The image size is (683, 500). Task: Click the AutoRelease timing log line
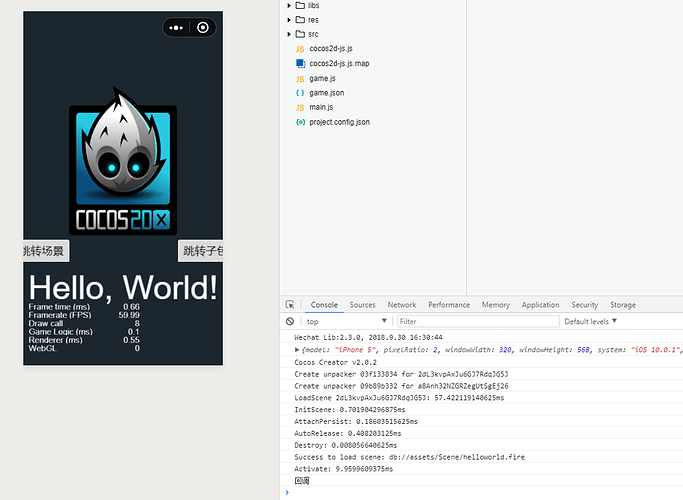348,433
